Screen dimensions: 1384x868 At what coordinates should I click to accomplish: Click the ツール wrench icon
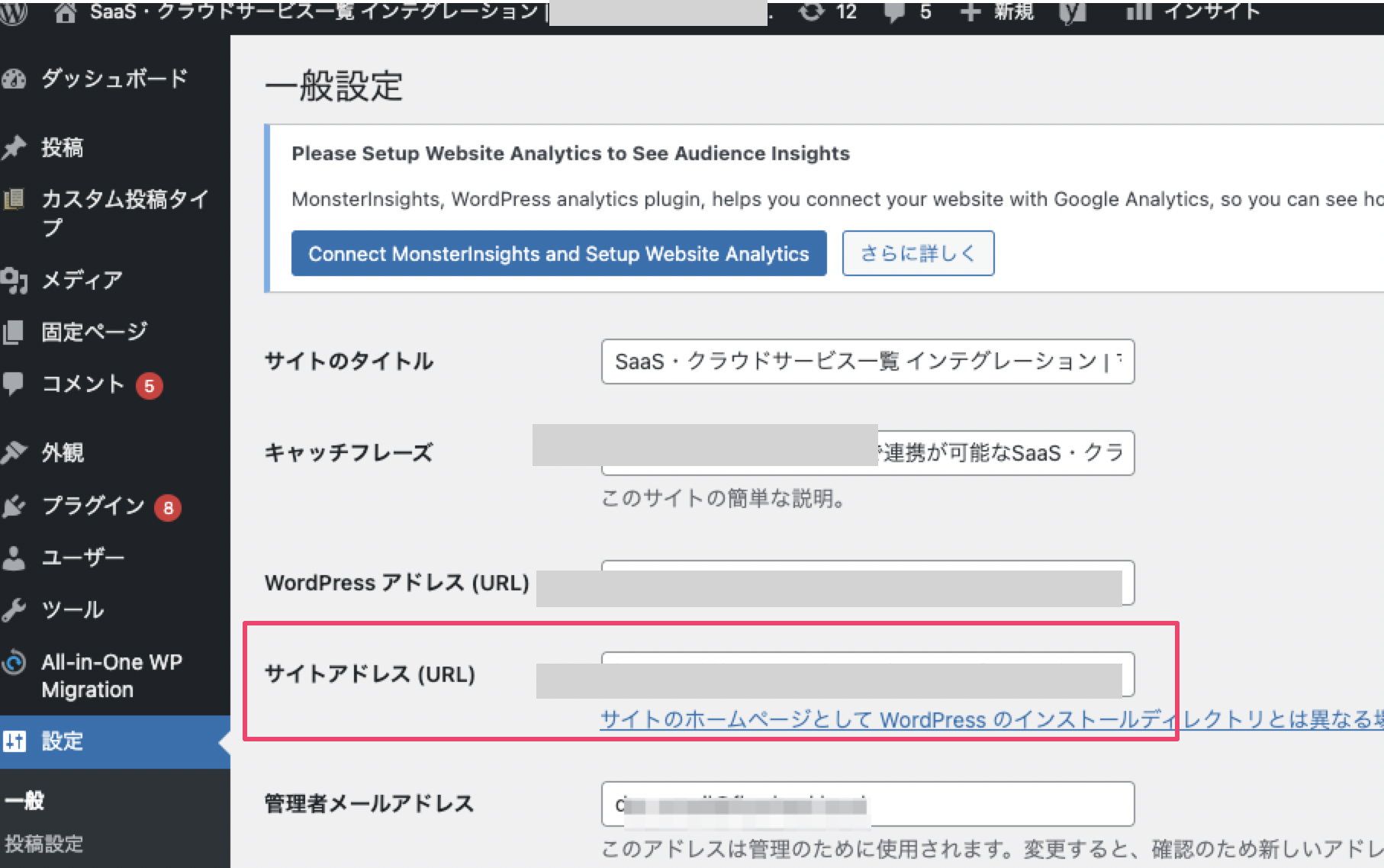(14, 610)
